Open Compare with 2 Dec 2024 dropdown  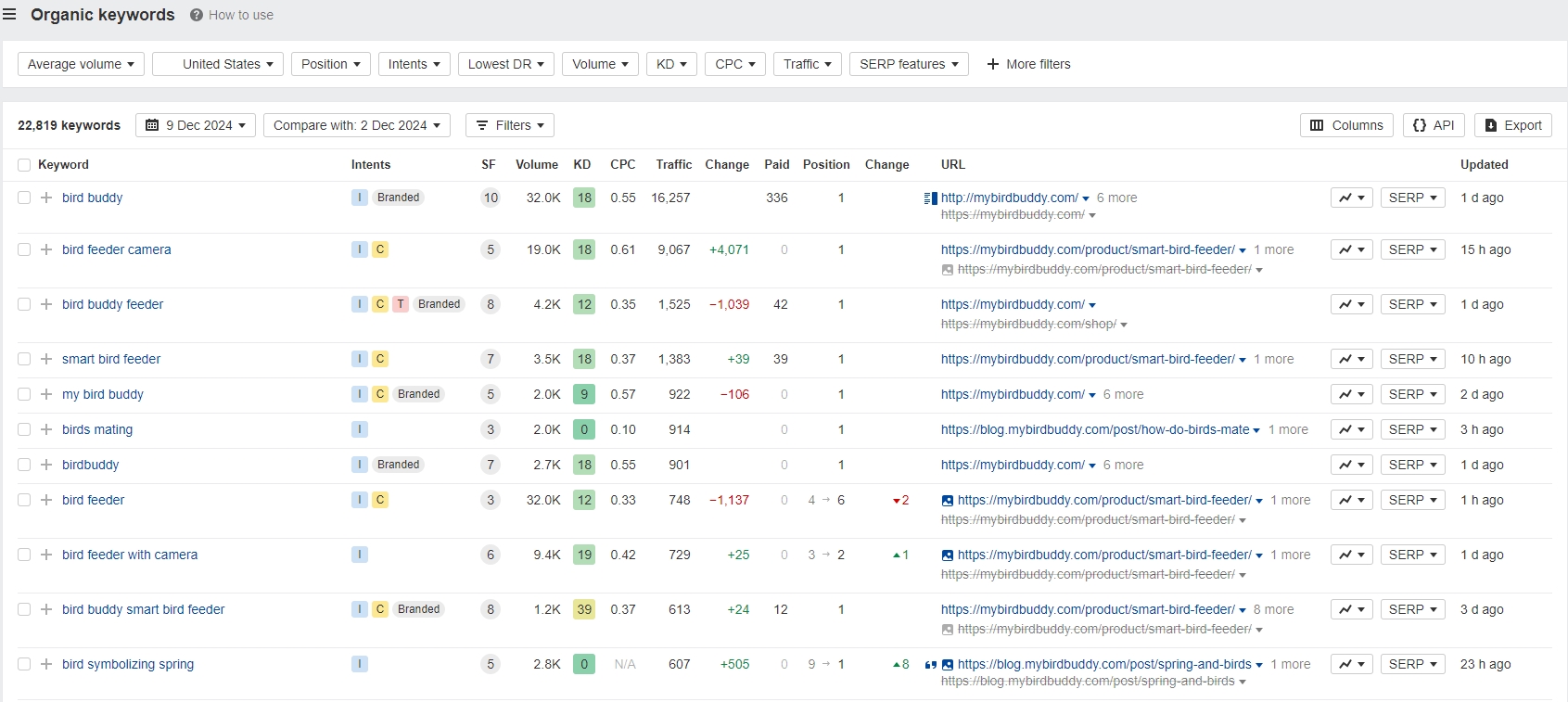(x=357, y=125)
